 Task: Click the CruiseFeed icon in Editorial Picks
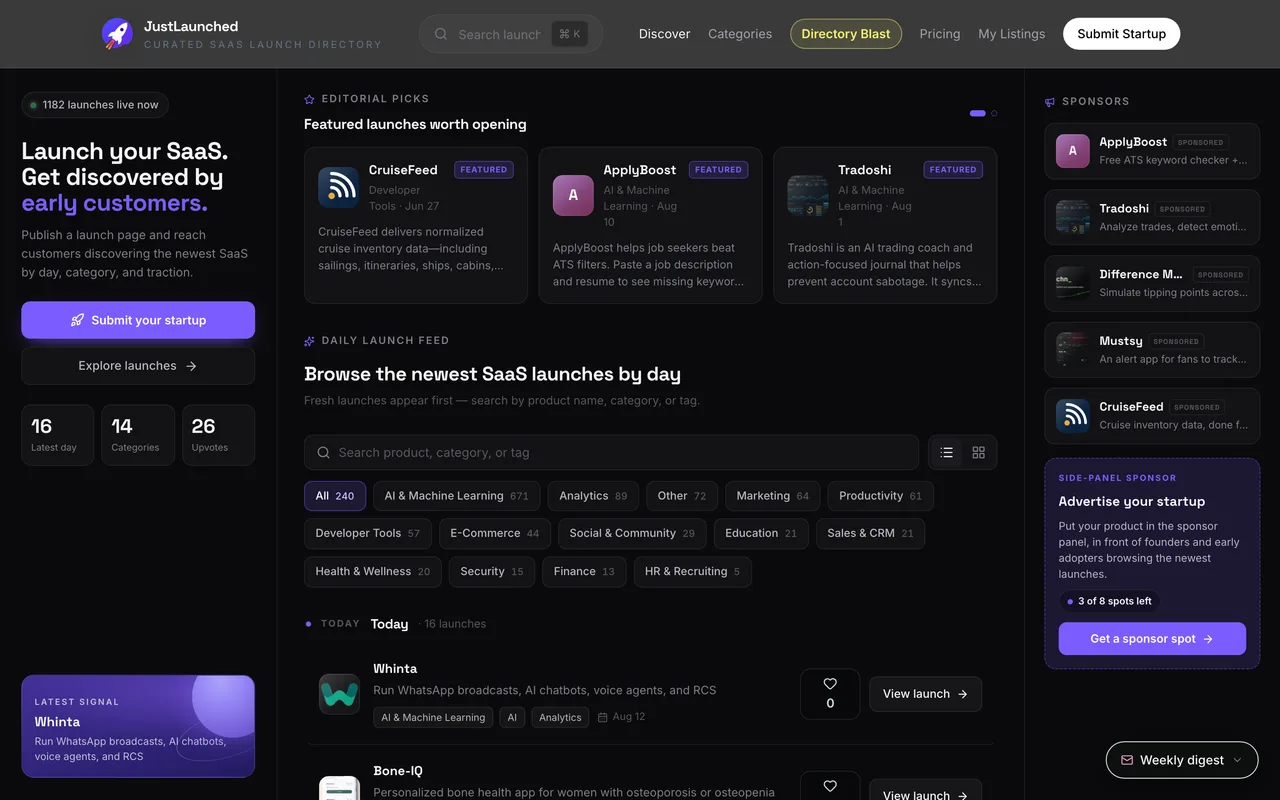[339, 187]
